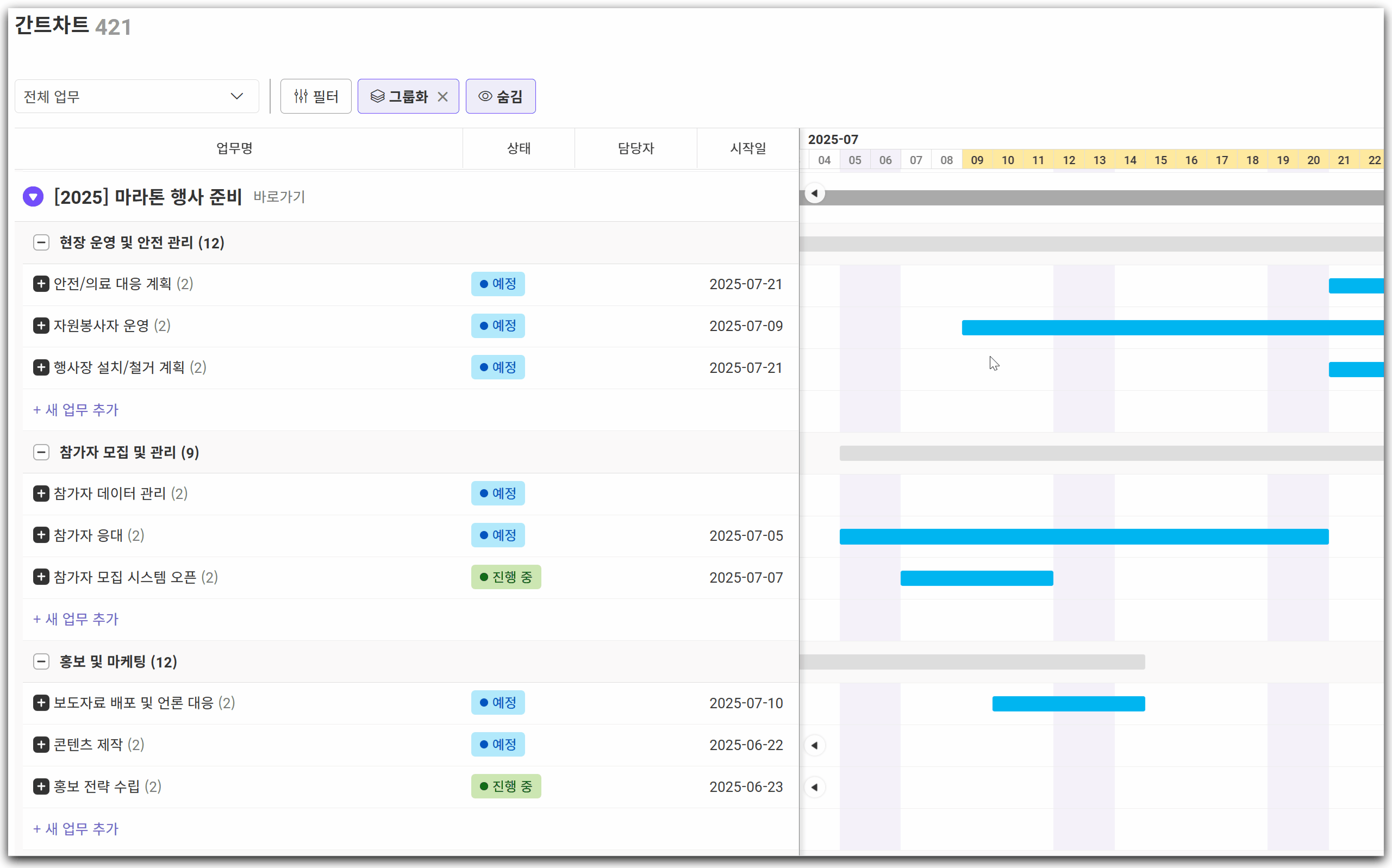
Task: Sort by the 시작일 column header
Action: [x=747, y=149]
